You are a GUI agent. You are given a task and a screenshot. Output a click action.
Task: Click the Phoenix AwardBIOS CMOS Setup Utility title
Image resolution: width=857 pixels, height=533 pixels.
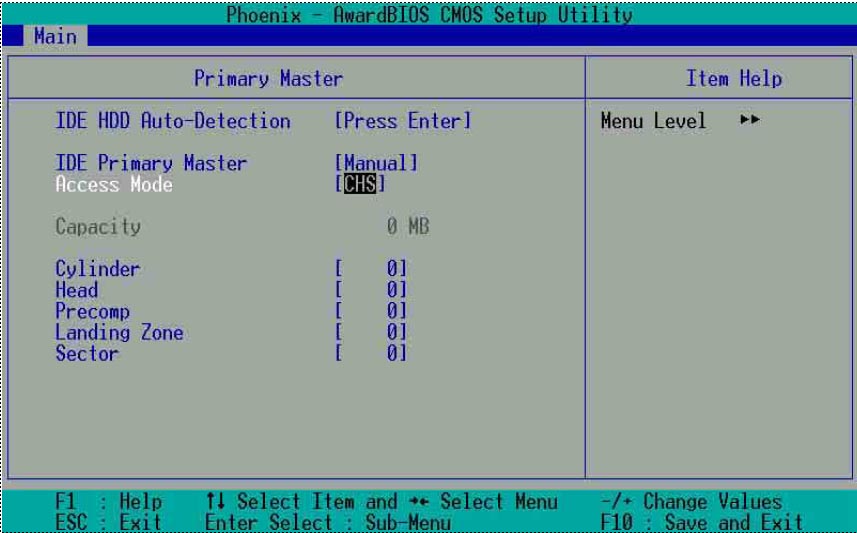point(429,15)
